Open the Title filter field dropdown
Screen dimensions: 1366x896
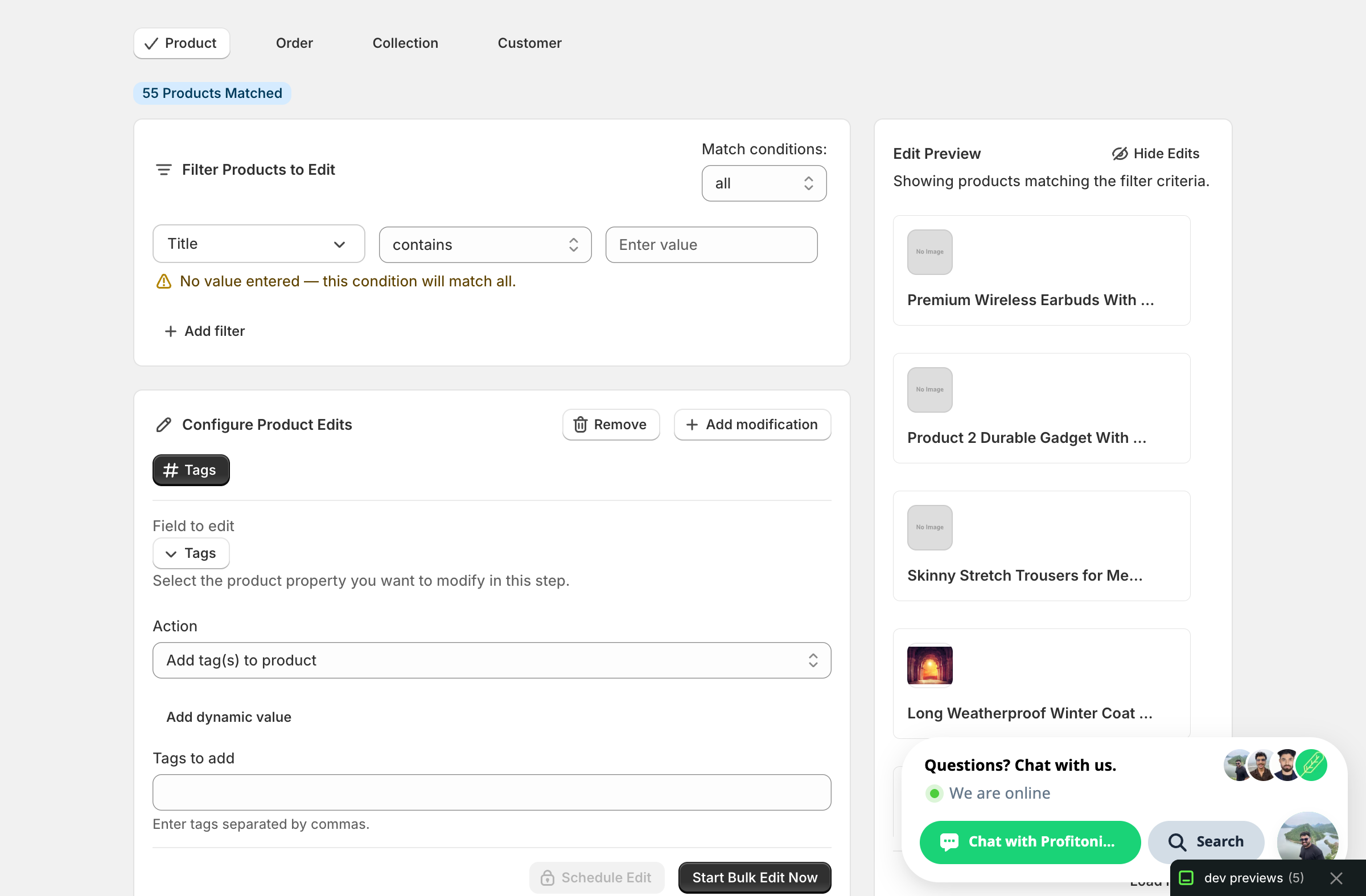click(259, 244)
